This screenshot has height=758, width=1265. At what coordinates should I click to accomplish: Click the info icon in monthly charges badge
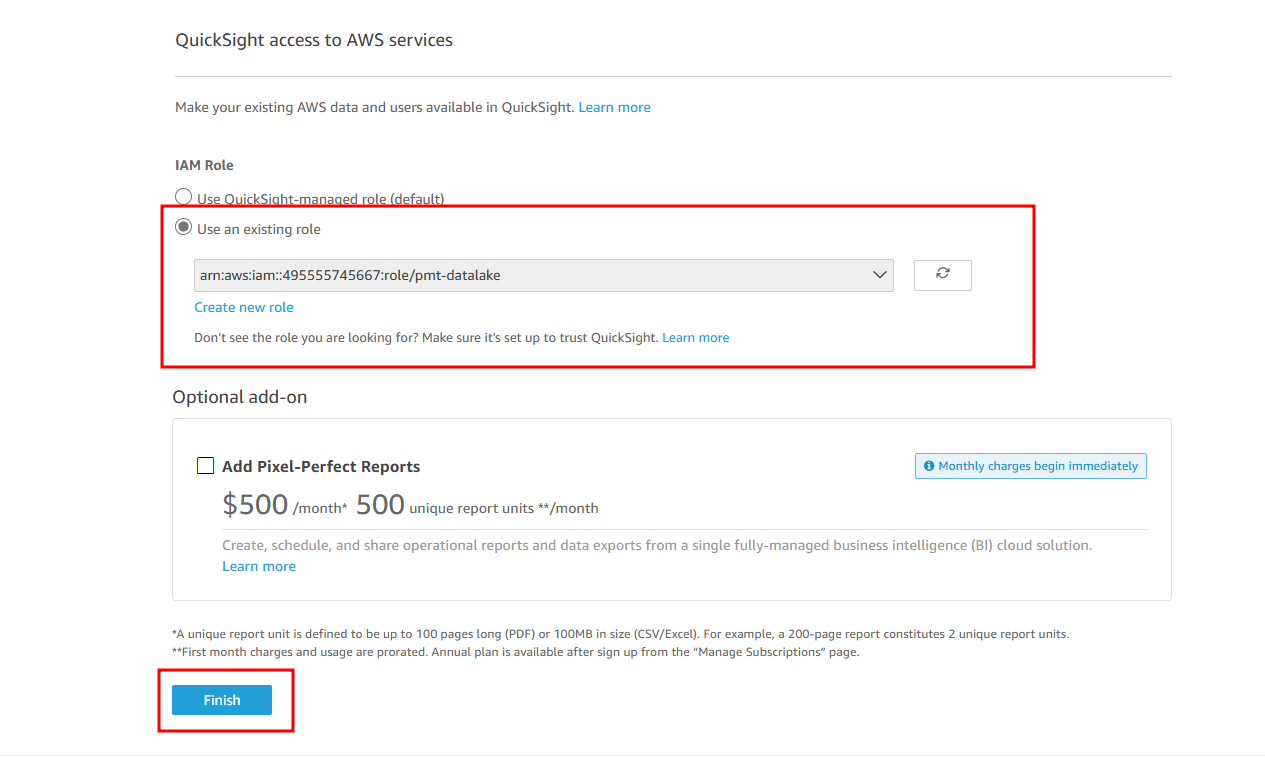[929, 466]
